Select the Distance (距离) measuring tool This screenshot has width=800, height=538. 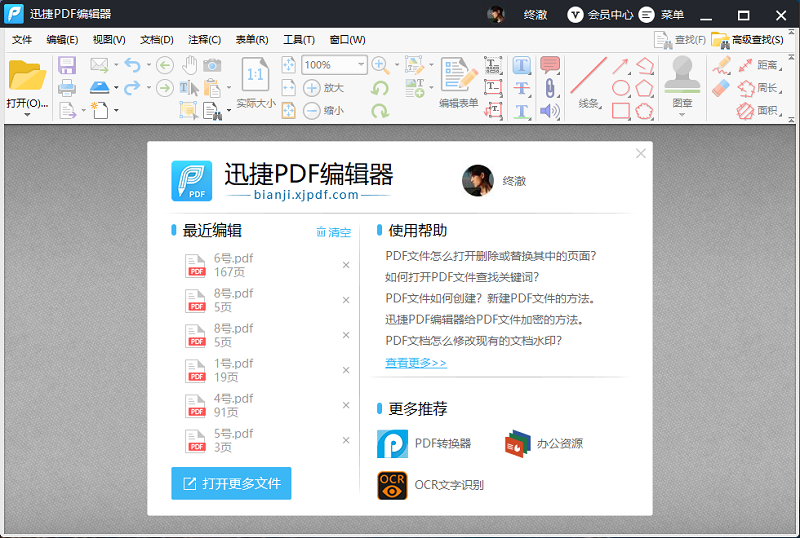pyautogui.click(x=760, y=65)
